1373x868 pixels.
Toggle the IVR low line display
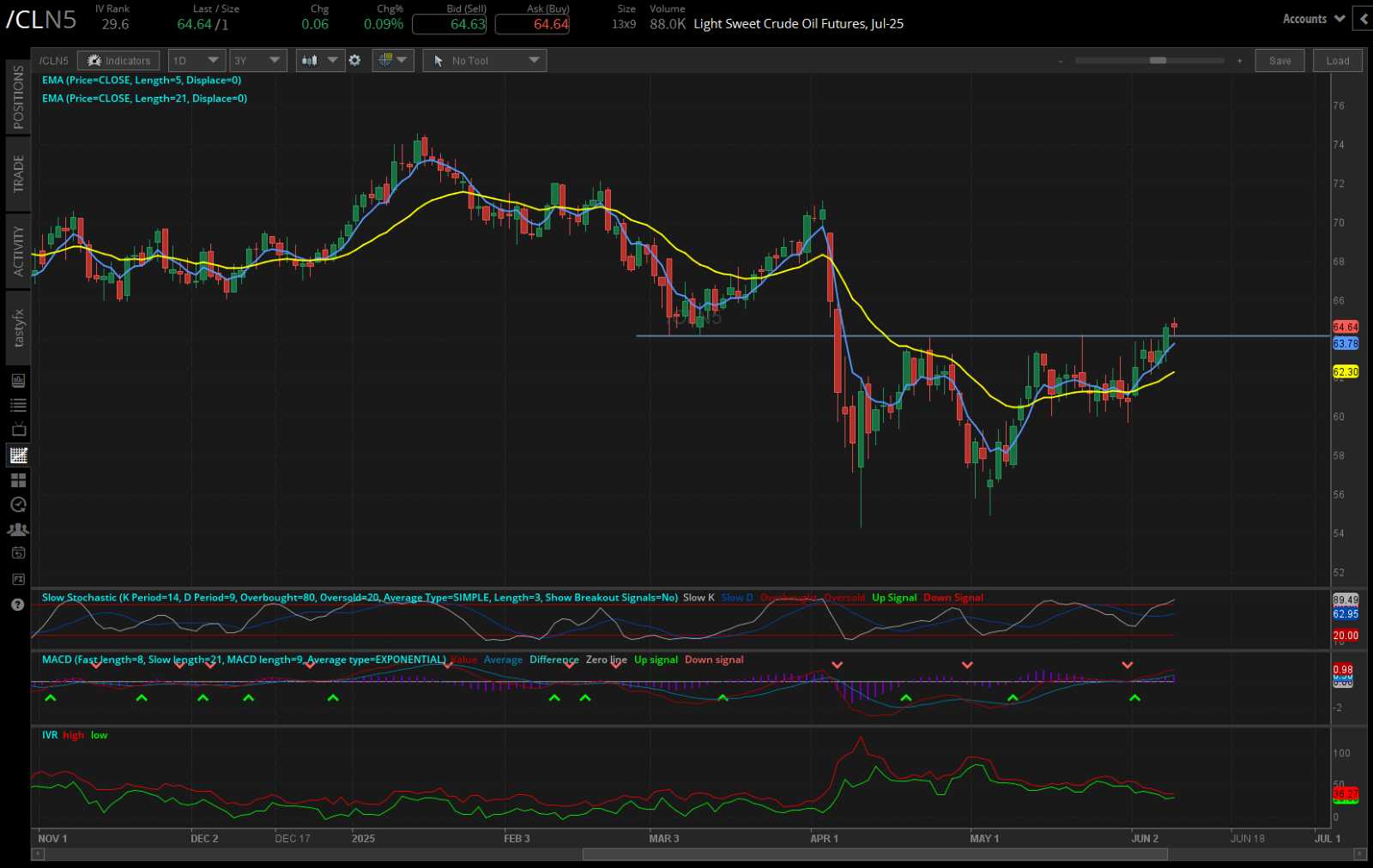point(98,735)
